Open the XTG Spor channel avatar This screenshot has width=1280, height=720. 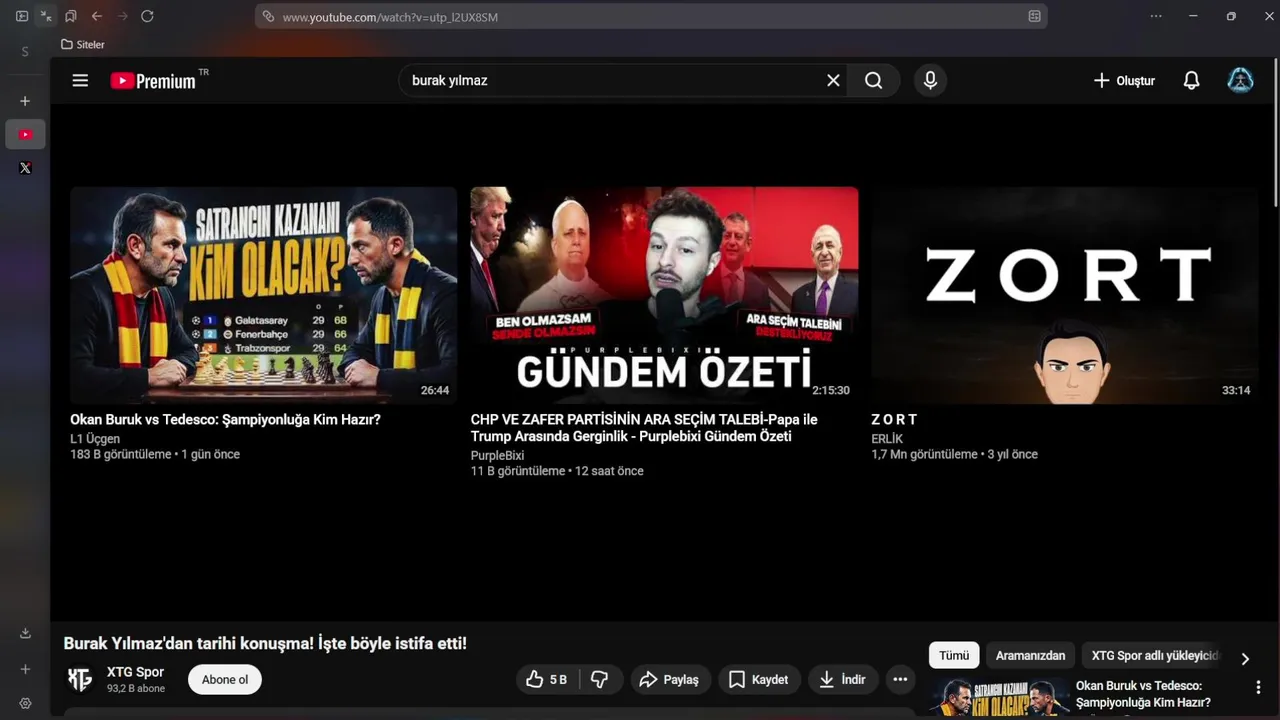(x=79, y=679)
